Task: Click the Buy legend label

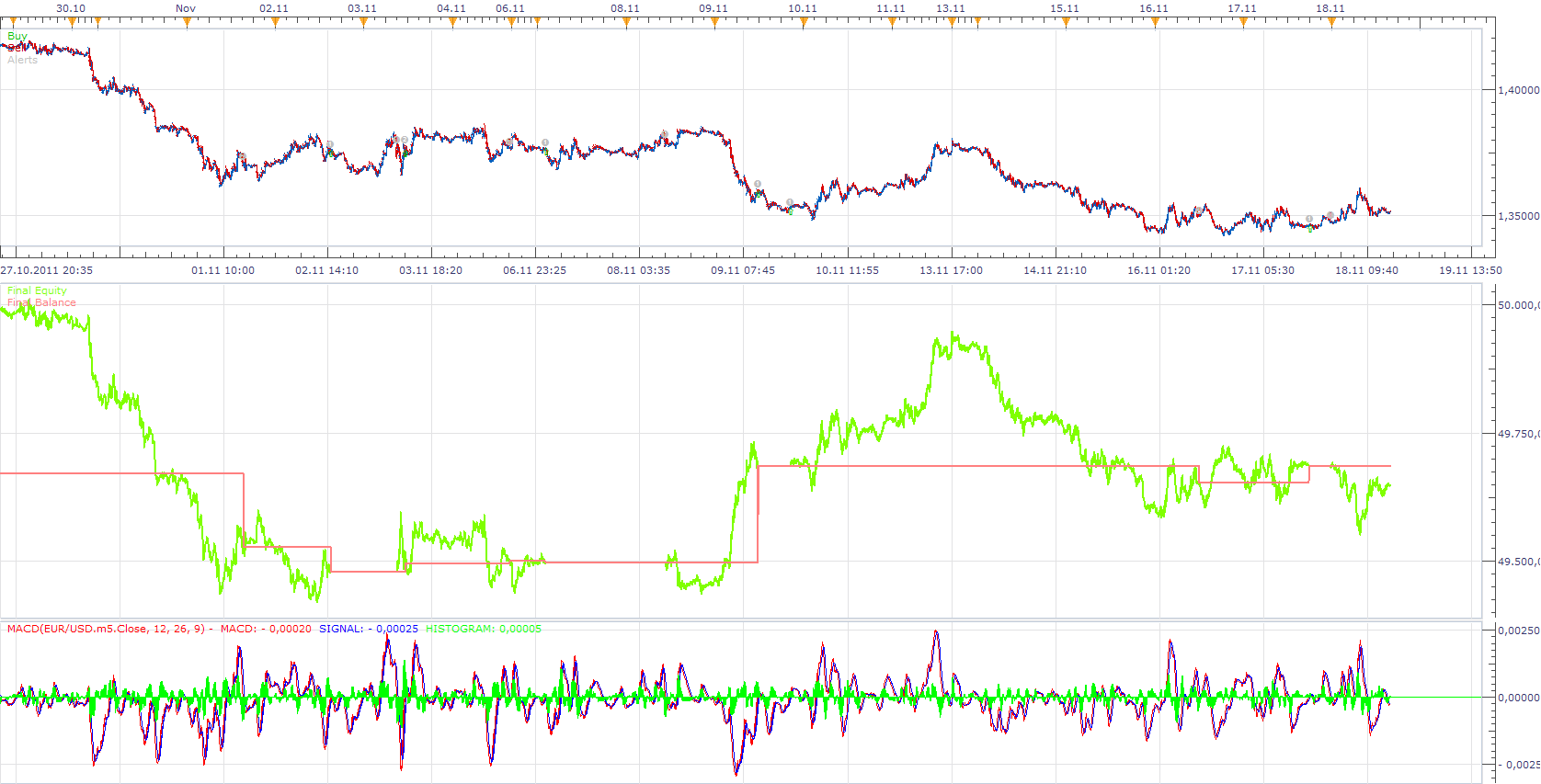Action: 17,36
